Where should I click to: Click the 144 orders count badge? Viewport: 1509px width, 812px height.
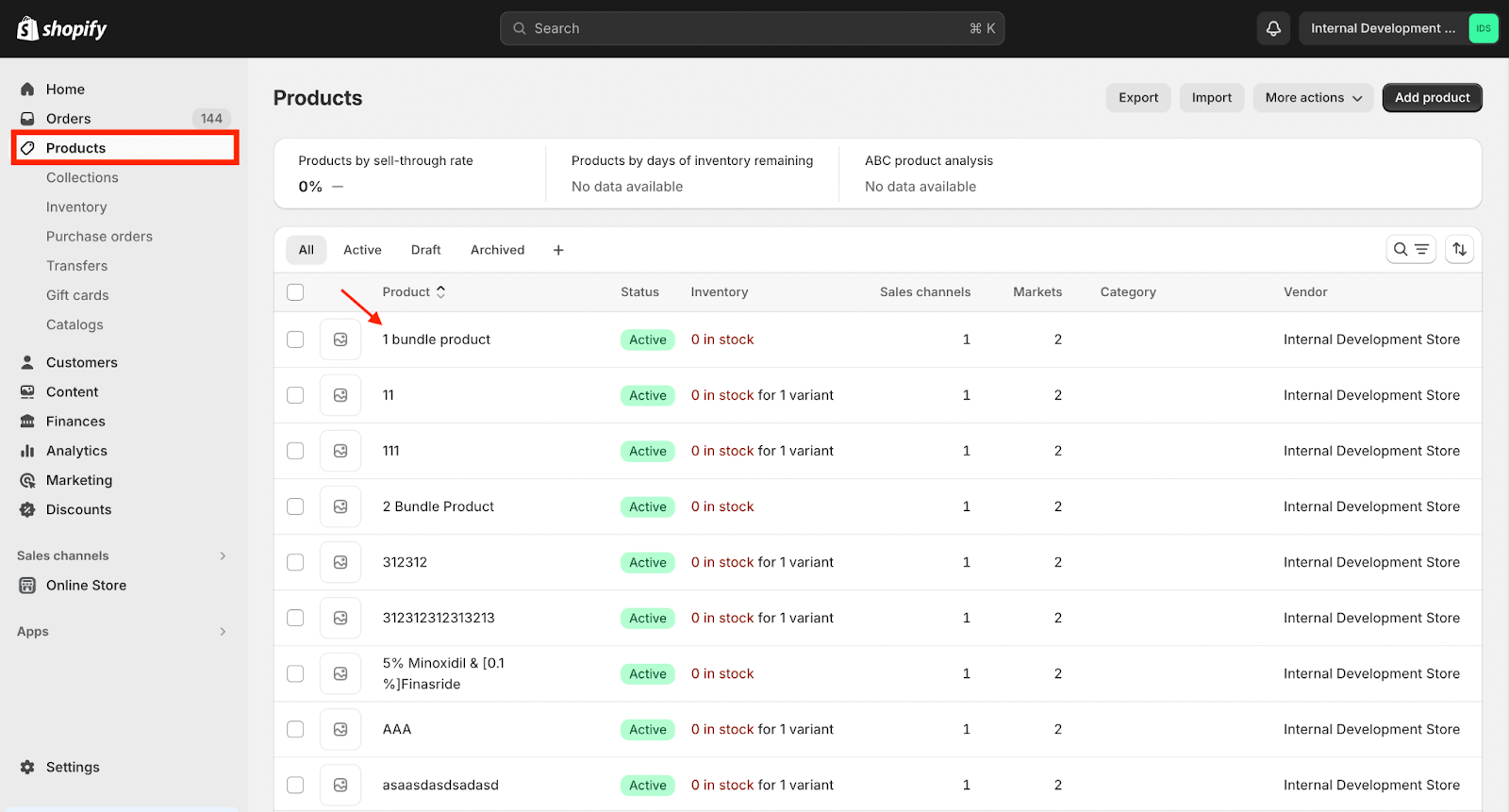(211, 119)
